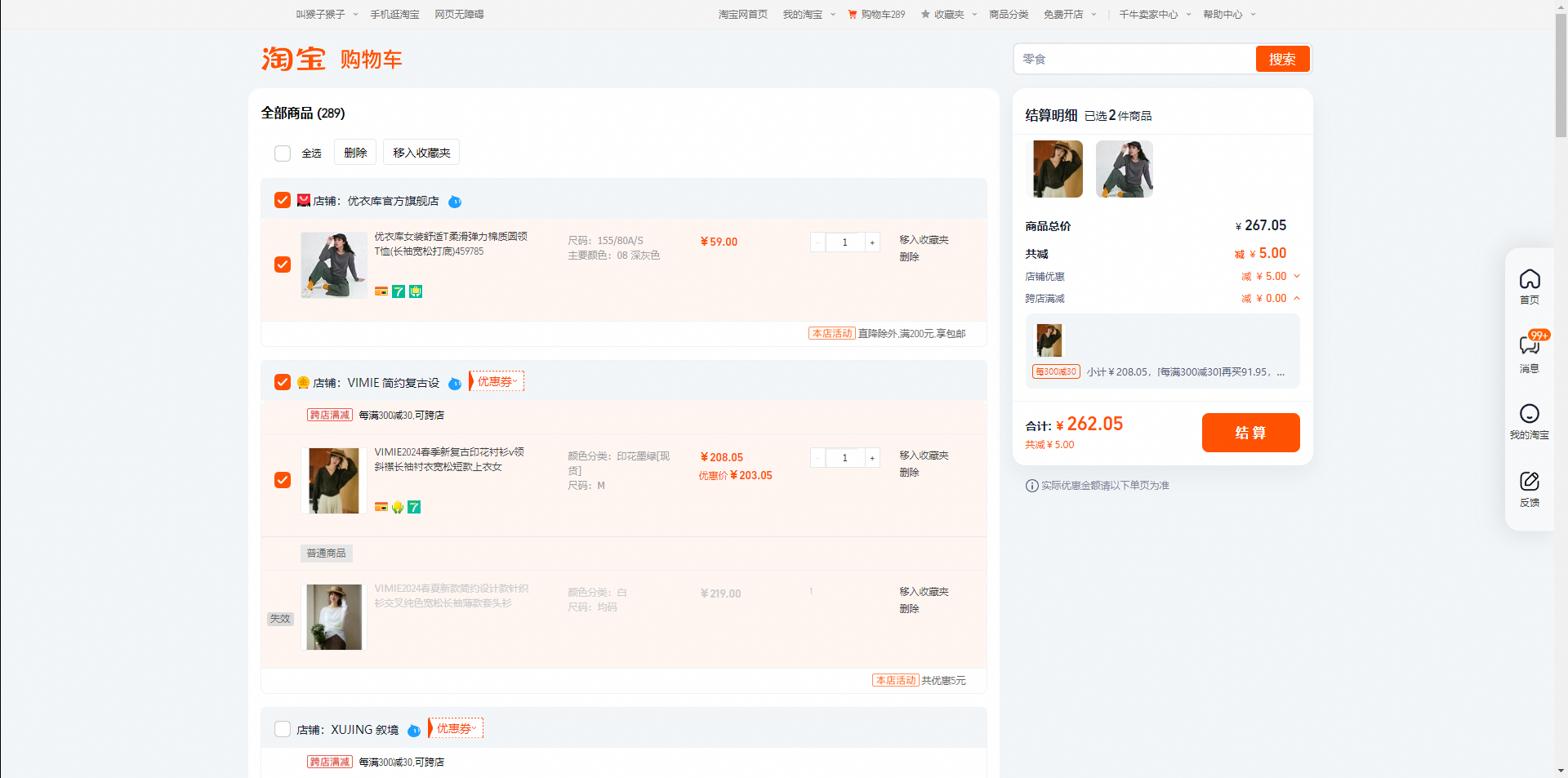This screenshot has width=1568, height=778.
Task: Uncheck the VIMIE 简约复古设 shop checkbox
Action: click(283, 382)
